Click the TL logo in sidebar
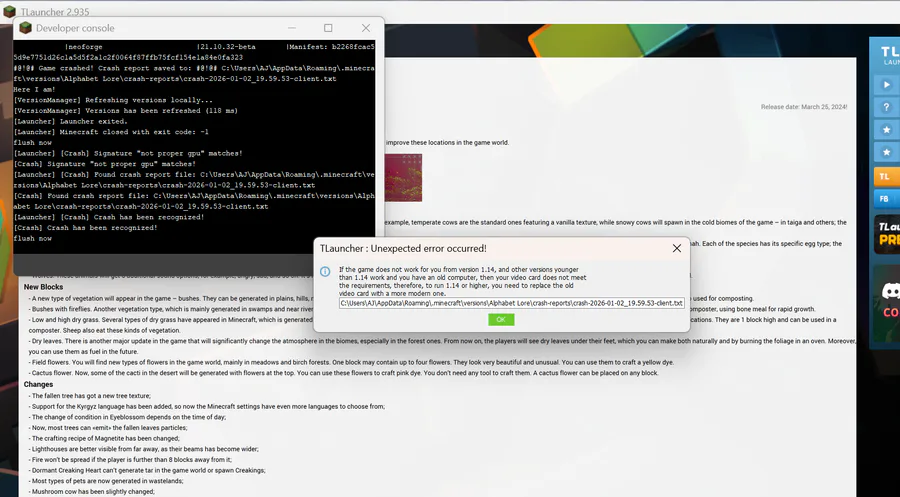Screen dimensions: 900x497 pyautogui.click(x=890, y=56)
